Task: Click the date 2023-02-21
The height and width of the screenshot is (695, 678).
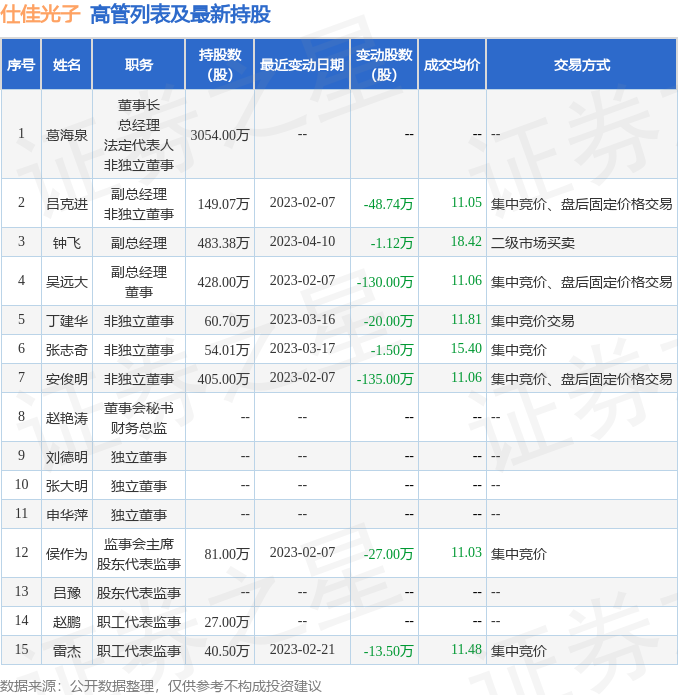Action: pyautogui.click(x=302, y=649)
